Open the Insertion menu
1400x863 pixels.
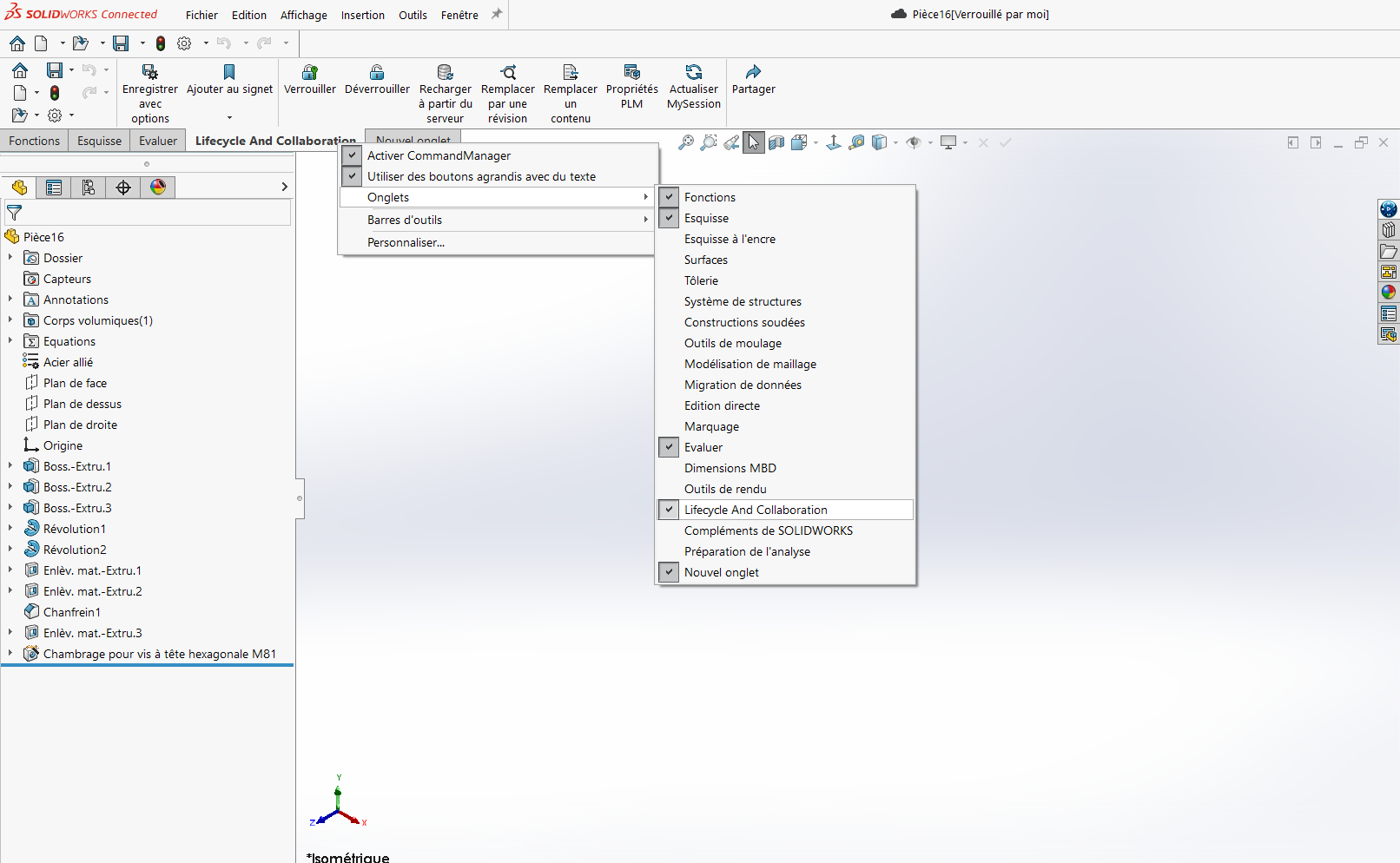tap(362, 15)
